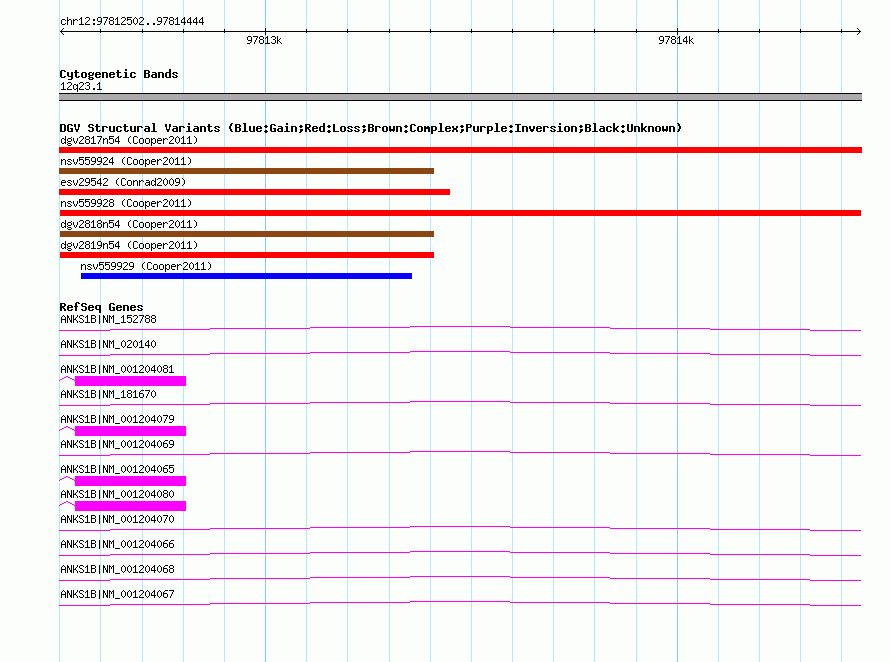890x662 pixels.
Task: Open the ANKS1B|NM_001204069 transcript label
Action: (x=117, y=445)
